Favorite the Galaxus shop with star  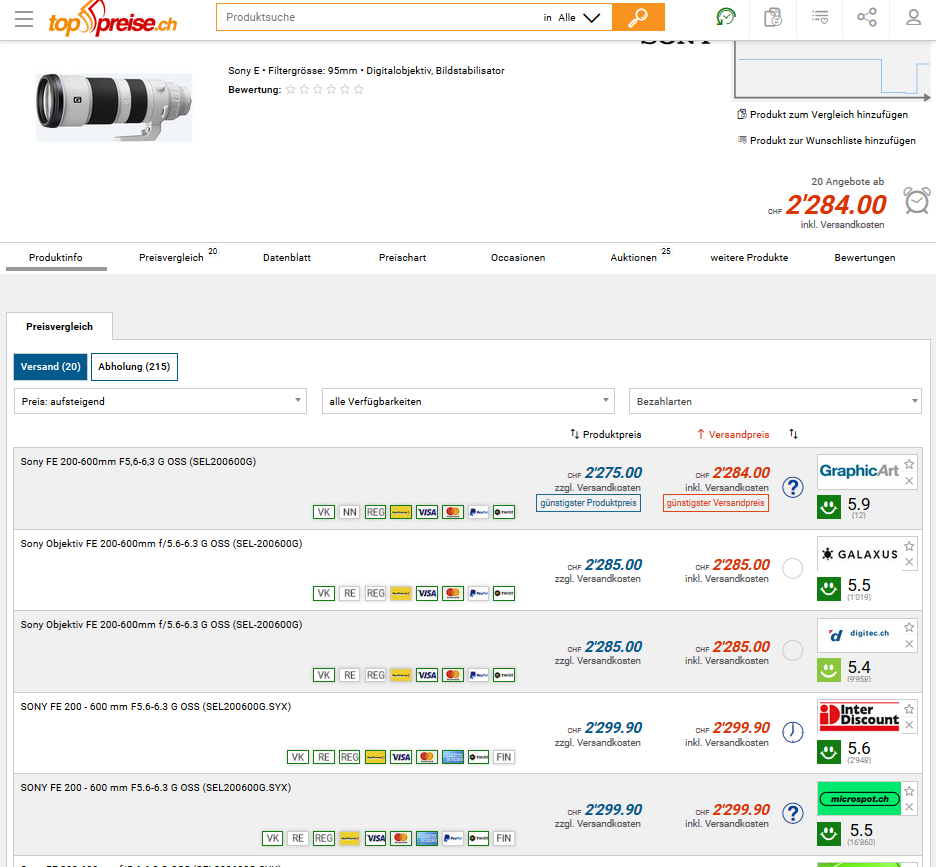909,546
